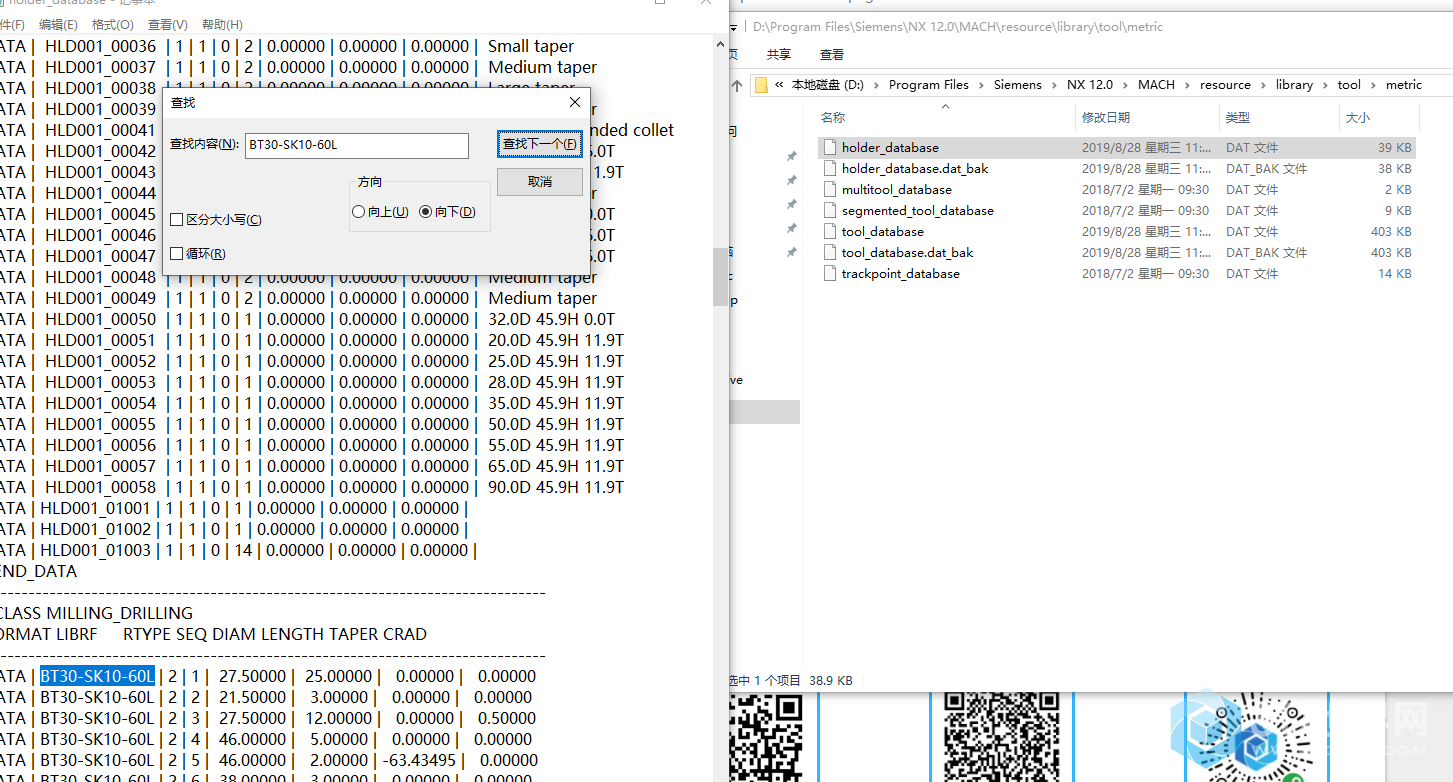
Task: Click the DAT_BAK 文件 type of tool_database.dat_bak
Action: [1266, 252]
